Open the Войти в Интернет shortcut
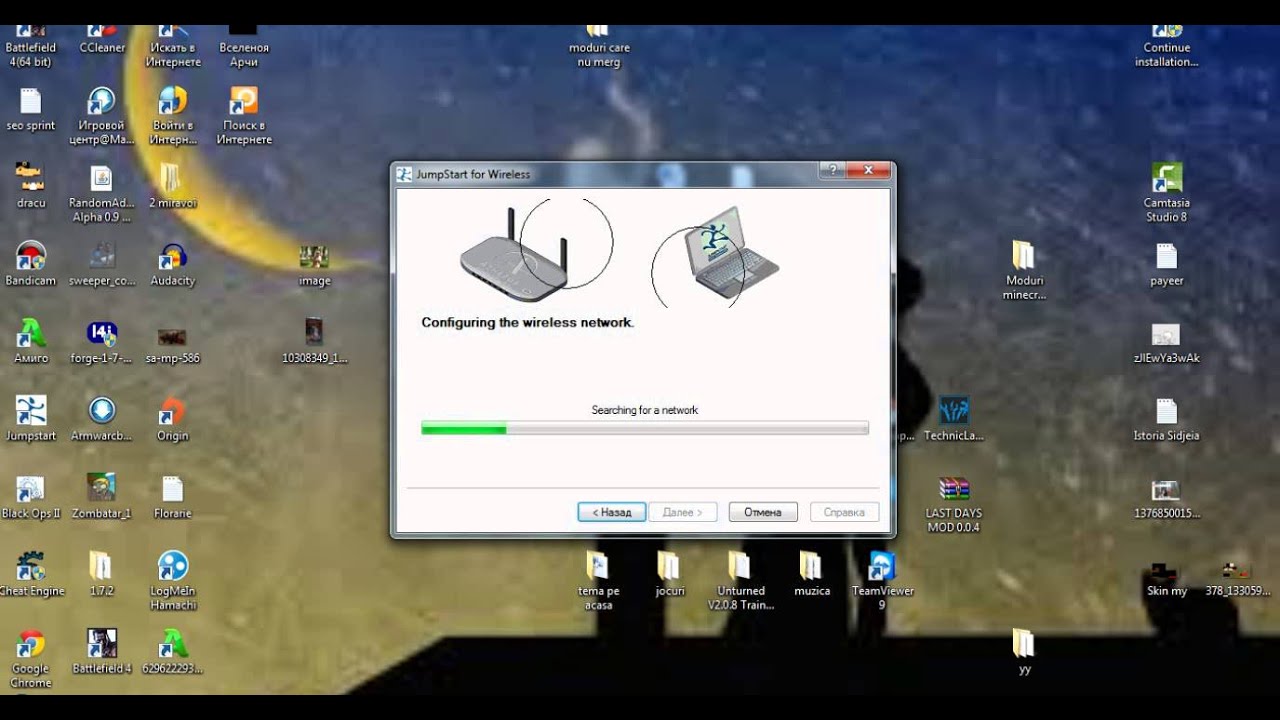Viewport: 1280px width, 720px height. point(172,116)
